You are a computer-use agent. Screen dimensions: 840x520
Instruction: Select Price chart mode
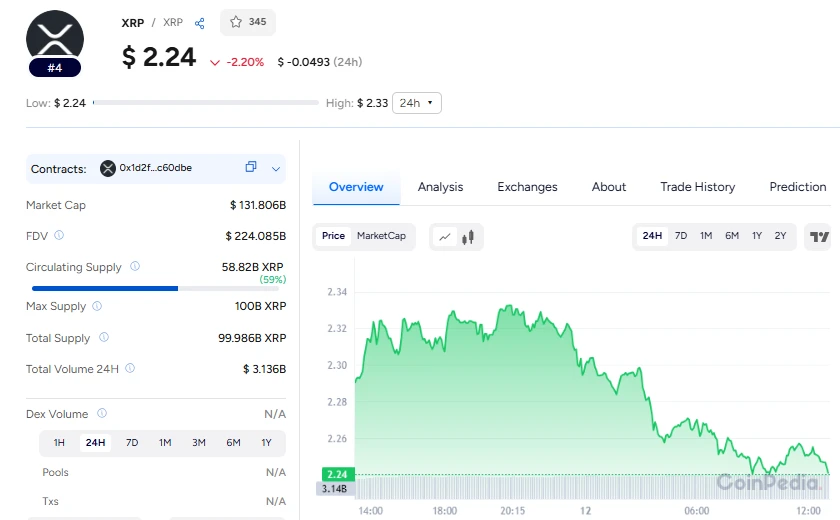333,236
